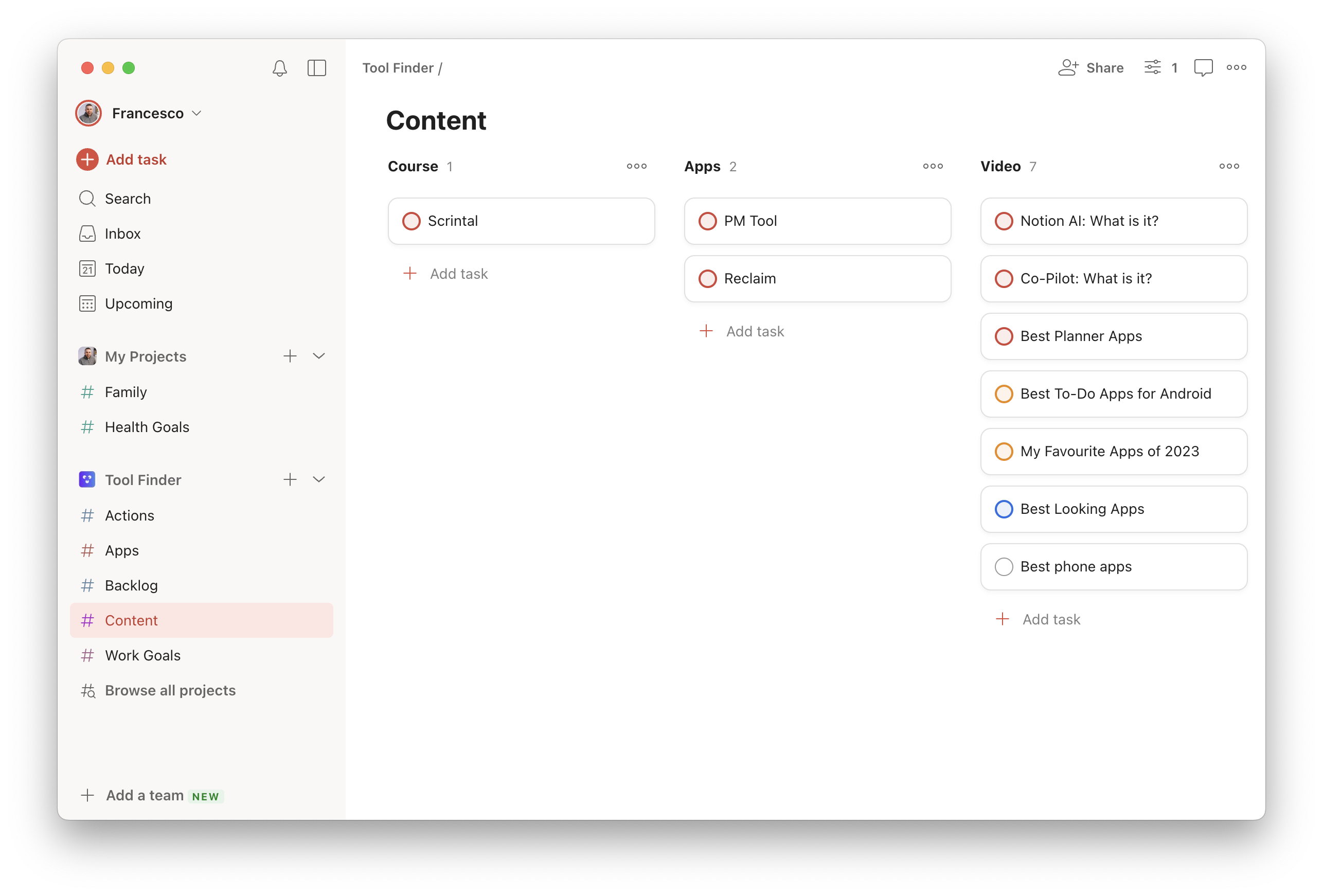Expand My Projects section chevron
This screenshot has width=1323, height=896.
tap(320, 356)
